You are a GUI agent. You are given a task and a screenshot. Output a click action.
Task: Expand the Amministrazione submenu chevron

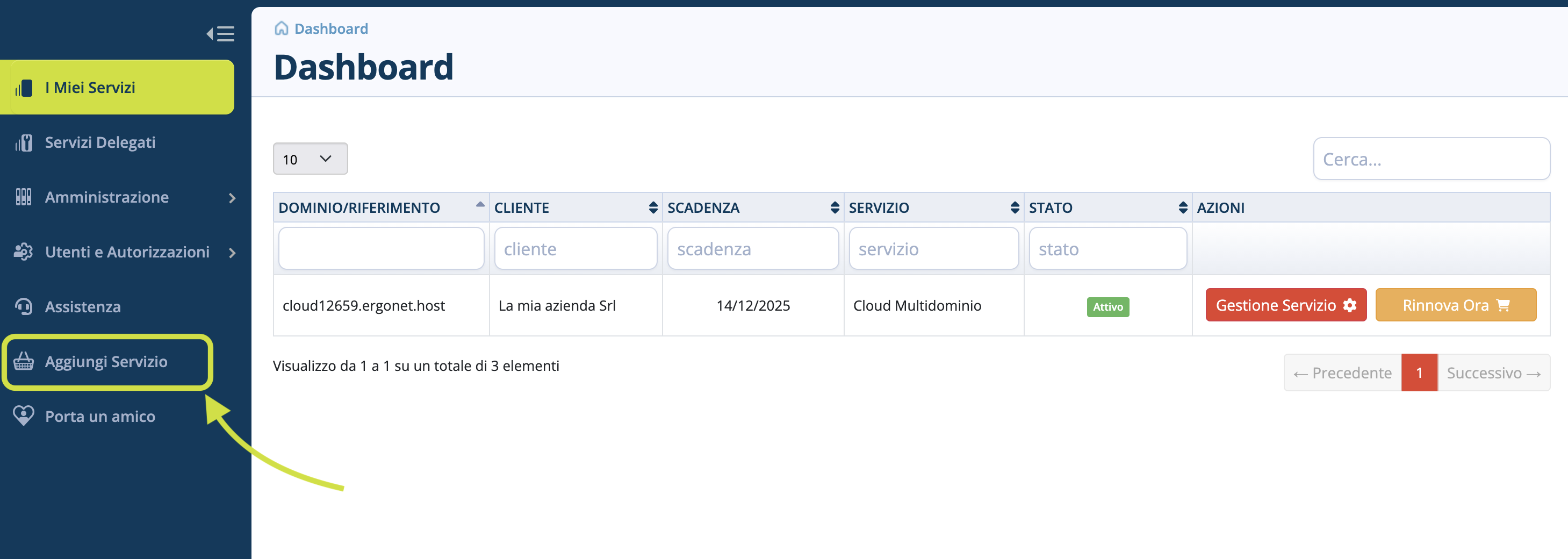(x=232, y=198)
